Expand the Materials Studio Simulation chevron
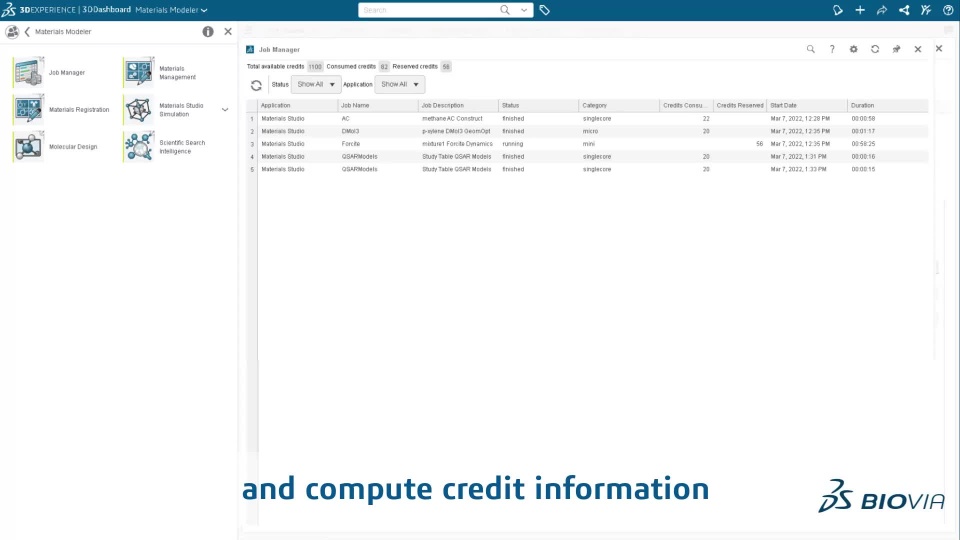960x540 pixels. coord(225,110)
